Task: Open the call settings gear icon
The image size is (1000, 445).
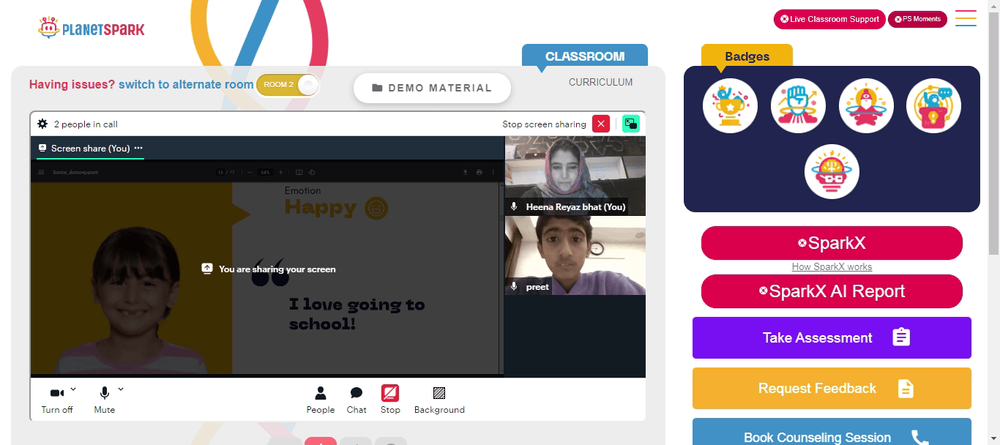Action: coord(43,124)
